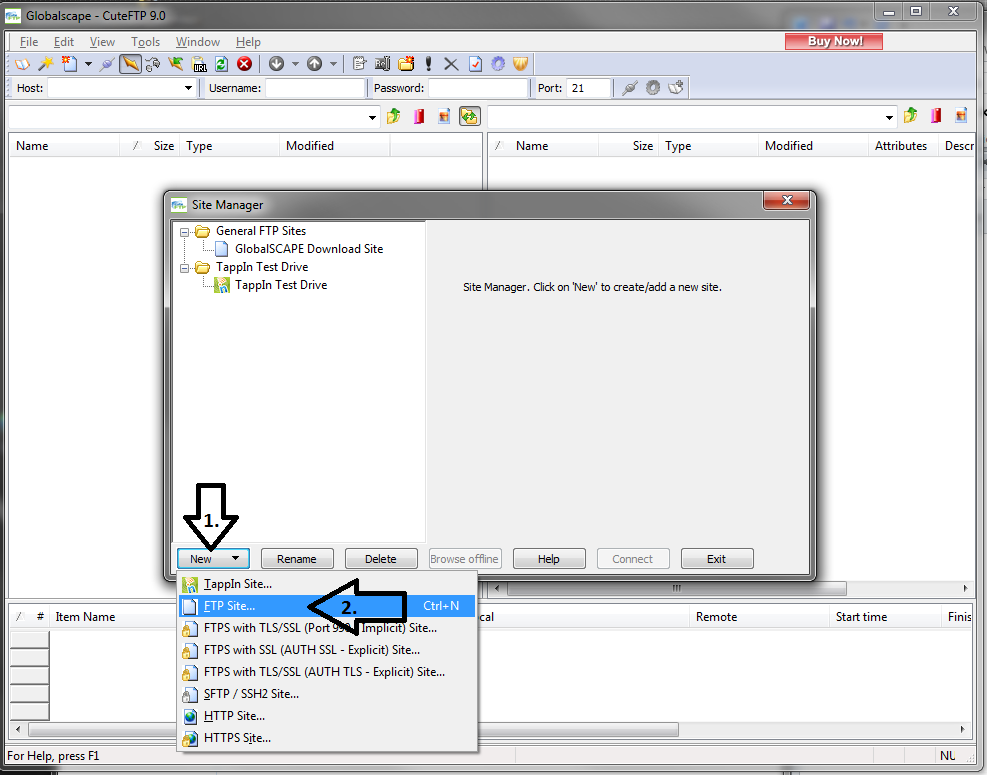Viewport: 987px width, 775px height.
Task: Click the orange shield toolbar icon
Action: coord(521,64)
